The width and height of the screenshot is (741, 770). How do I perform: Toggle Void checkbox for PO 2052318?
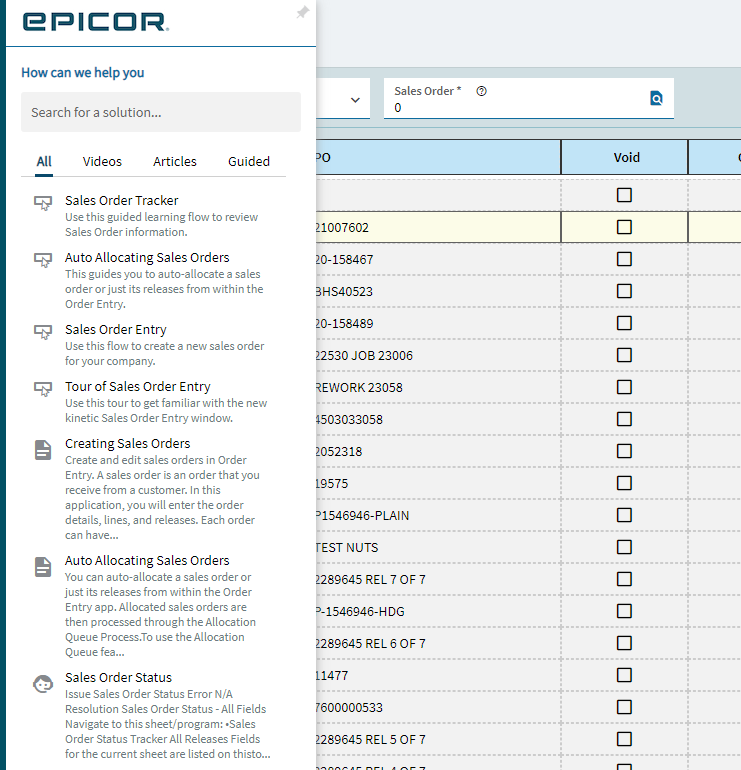624,451
